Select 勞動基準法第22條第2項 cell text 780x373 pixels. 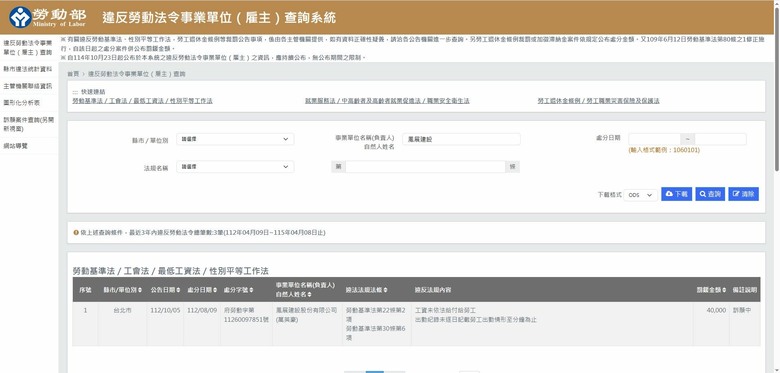376,315
